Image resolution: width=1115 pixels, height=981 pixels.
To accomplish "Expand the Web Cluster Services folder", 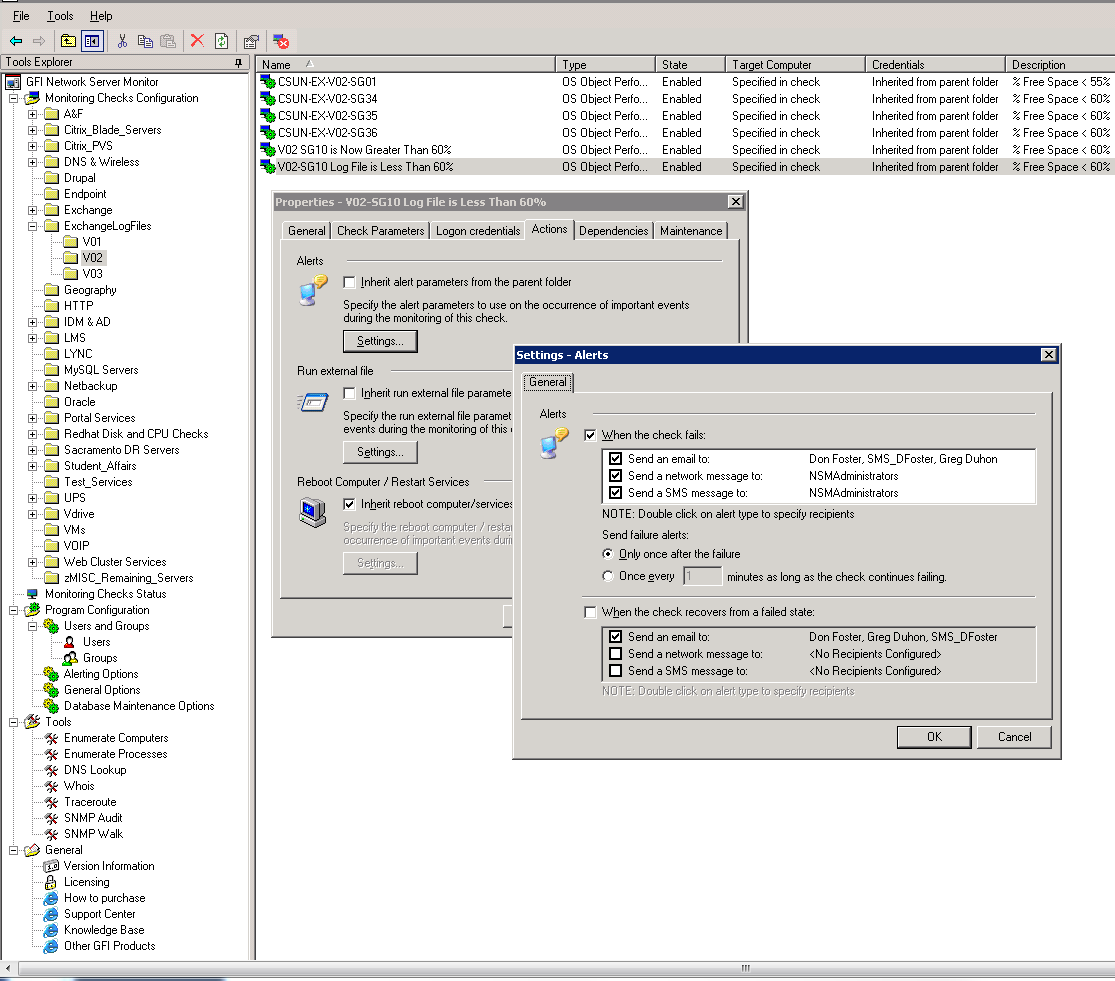I will click(32, 562).
